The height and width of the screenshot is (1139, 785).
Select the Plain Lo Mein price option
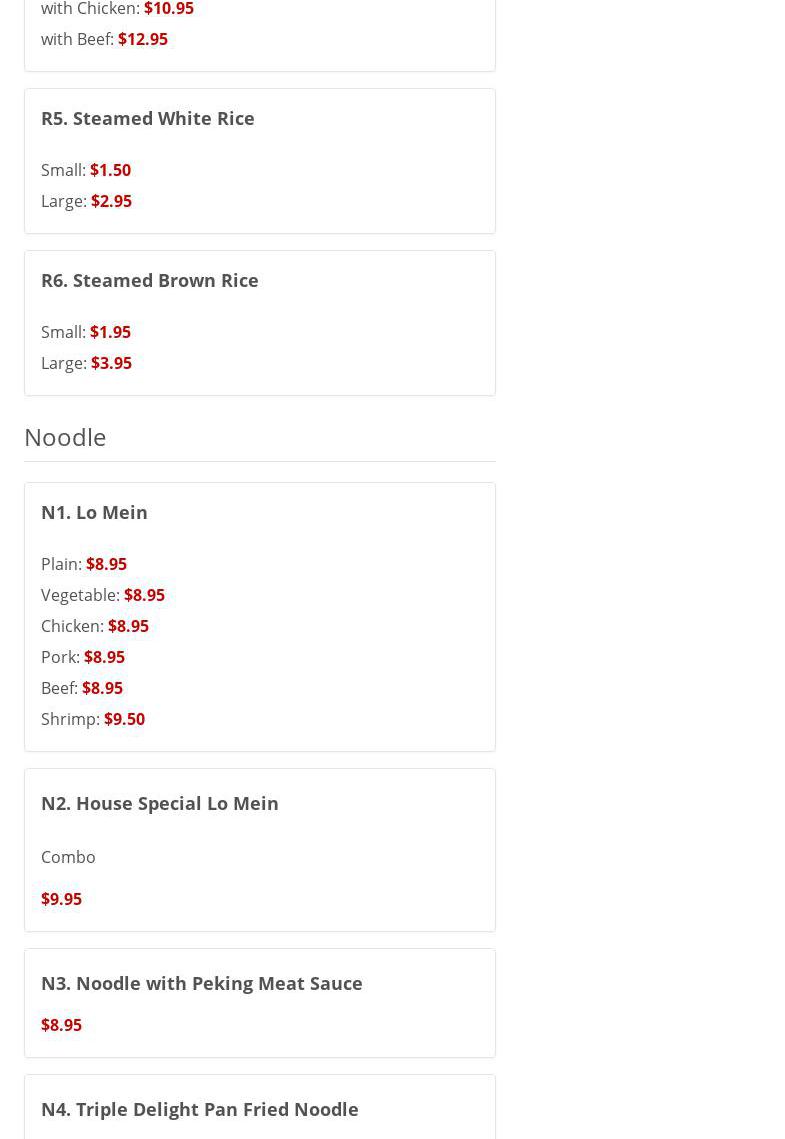[x=84, y=564]
